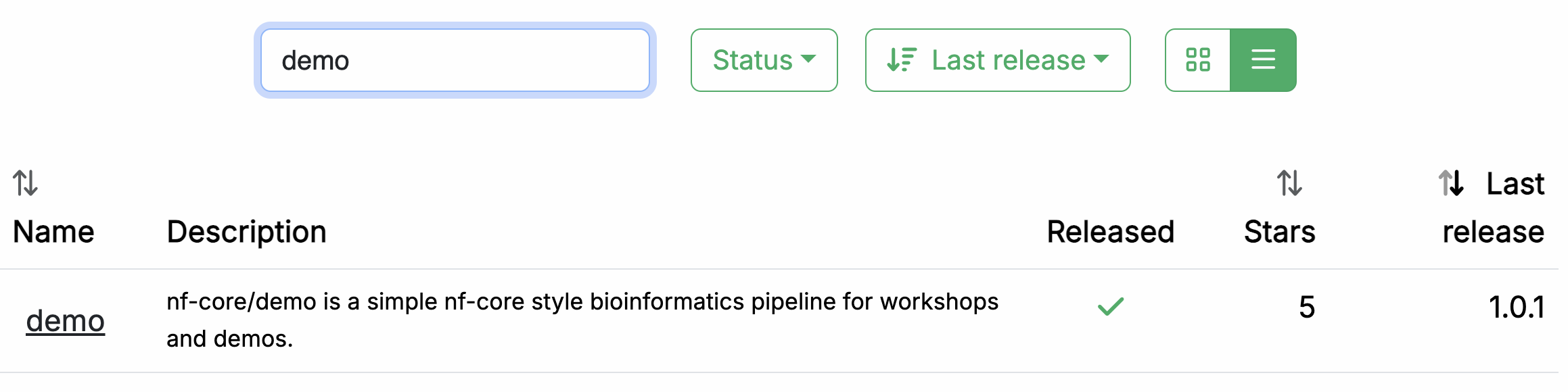The height and width of the screenshot is (392, 1568).
Task: Click the Stars column header text
Action: coord(1279,232)
